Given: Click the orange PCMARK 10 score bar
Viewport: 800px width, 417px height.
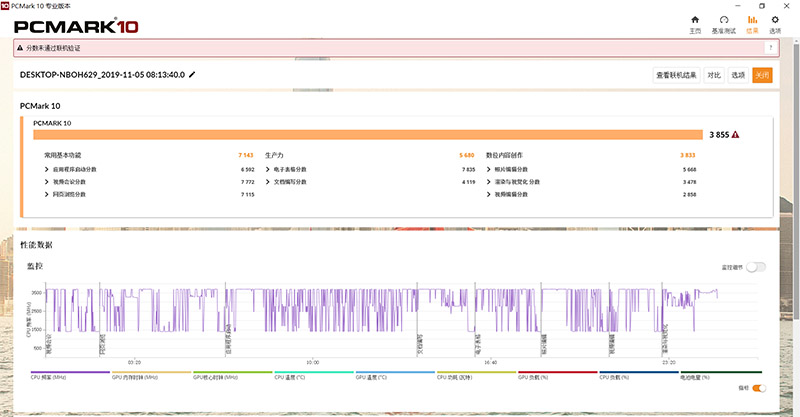Looking at the screenshot, I should tap(368, 135).
